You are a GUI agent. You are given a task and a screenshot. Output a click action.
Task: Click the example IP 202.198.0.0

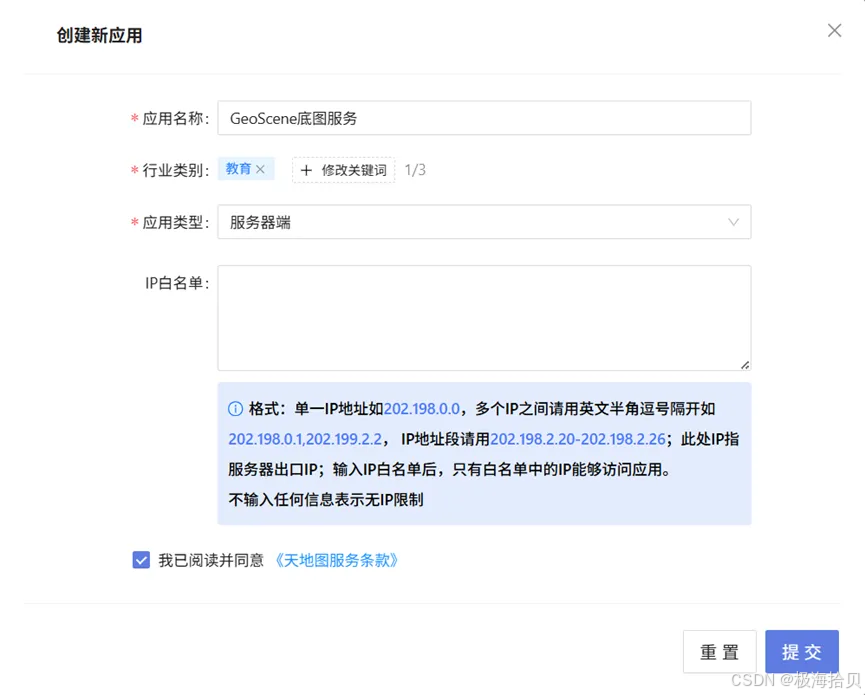pyautogui.click(x=421, y=409)
